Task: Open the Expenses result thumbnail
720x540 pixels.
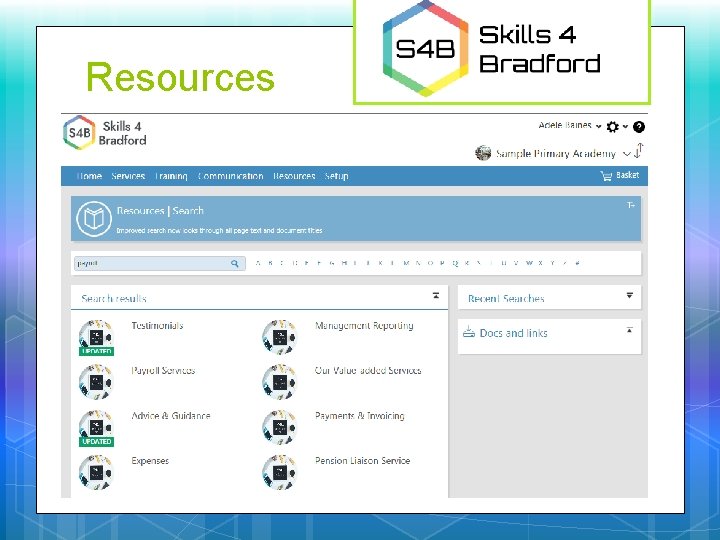Action: (x=96, y=472)
